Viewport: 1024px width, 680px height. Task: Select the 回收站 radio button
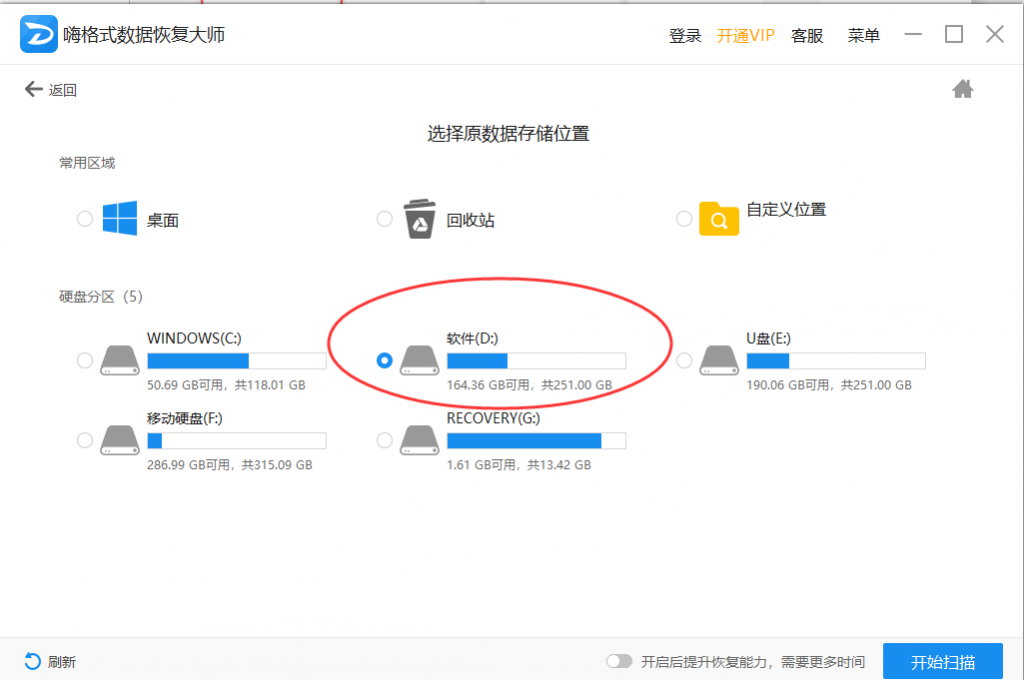pyautogui.click(x=385, y=219)
